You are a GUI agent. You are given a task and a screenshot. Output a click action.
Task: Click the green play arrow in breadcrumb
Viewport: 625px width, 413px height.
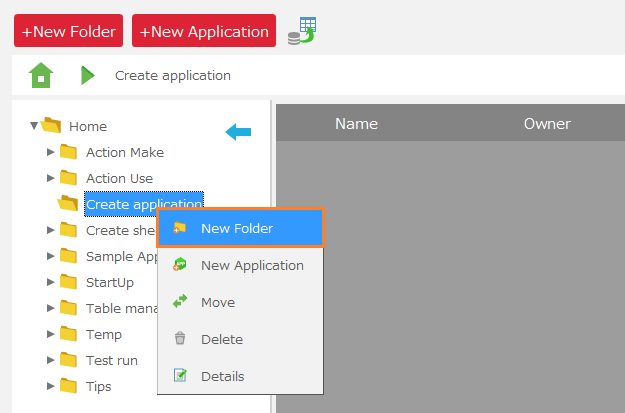click(x=88, y=75)
